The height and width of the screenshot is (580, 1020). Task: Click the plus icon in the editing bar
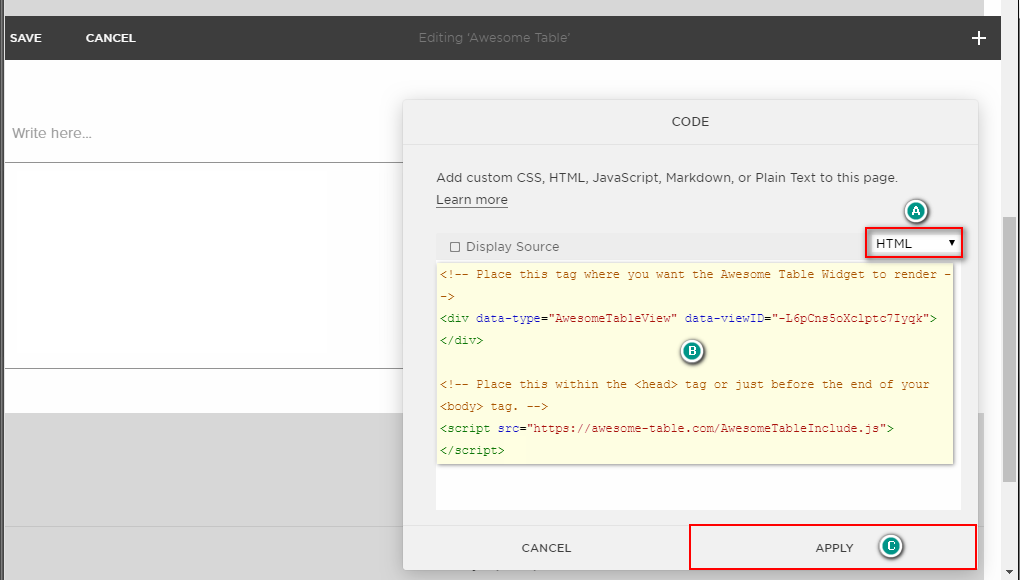[x=978, y=38]
